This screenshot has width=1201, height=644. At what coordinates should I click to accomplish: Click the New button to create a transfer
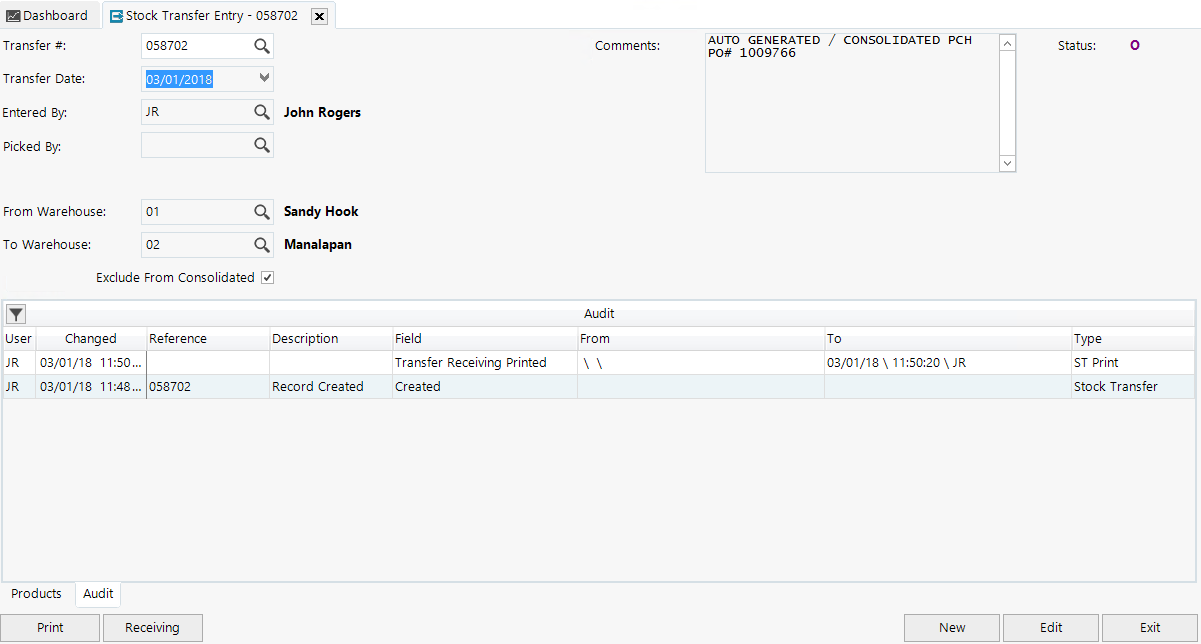pyautogui.click(x=950, y=627)
